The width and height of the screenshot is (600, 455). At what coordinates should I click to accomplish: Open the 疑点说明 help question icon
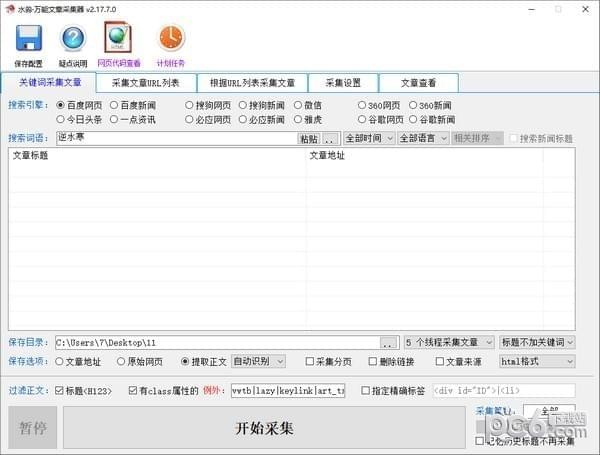(73, 38)
